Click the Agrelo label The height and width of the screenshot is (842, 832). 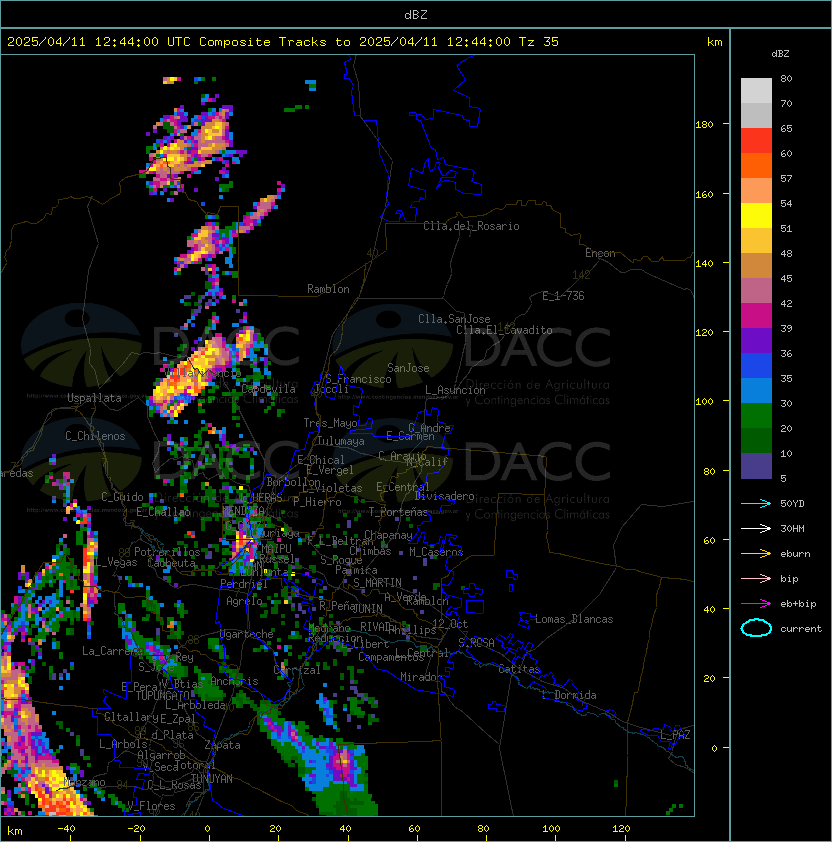(x=244, y=601)
